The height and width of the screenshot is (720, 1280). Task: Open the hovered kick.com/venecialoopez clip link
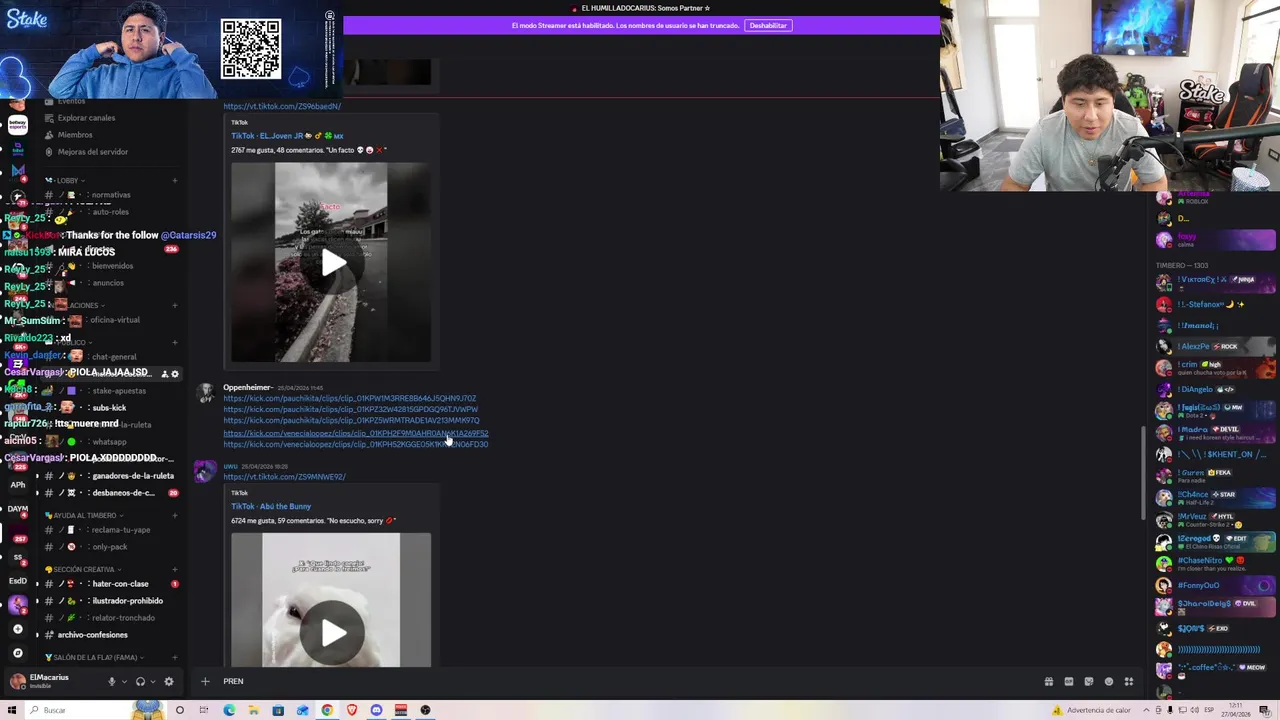tap(355, 434)
